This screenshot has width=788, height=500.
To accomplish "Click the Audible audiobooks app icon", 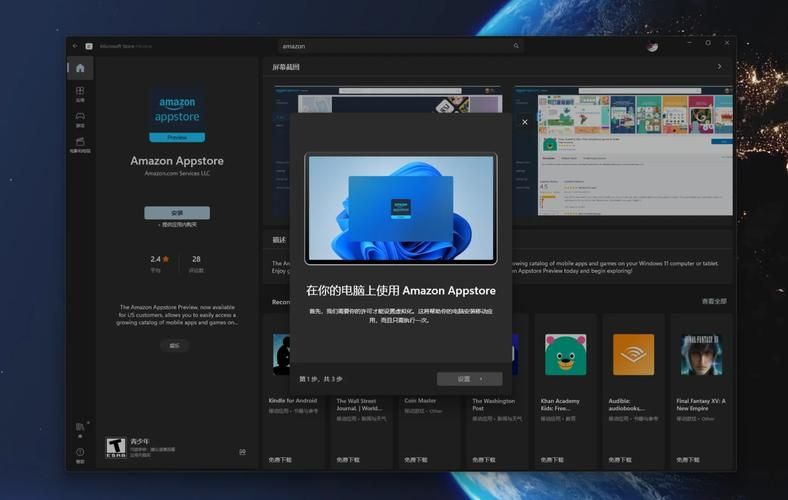I will pyautogui.click(x=633, y=355).
